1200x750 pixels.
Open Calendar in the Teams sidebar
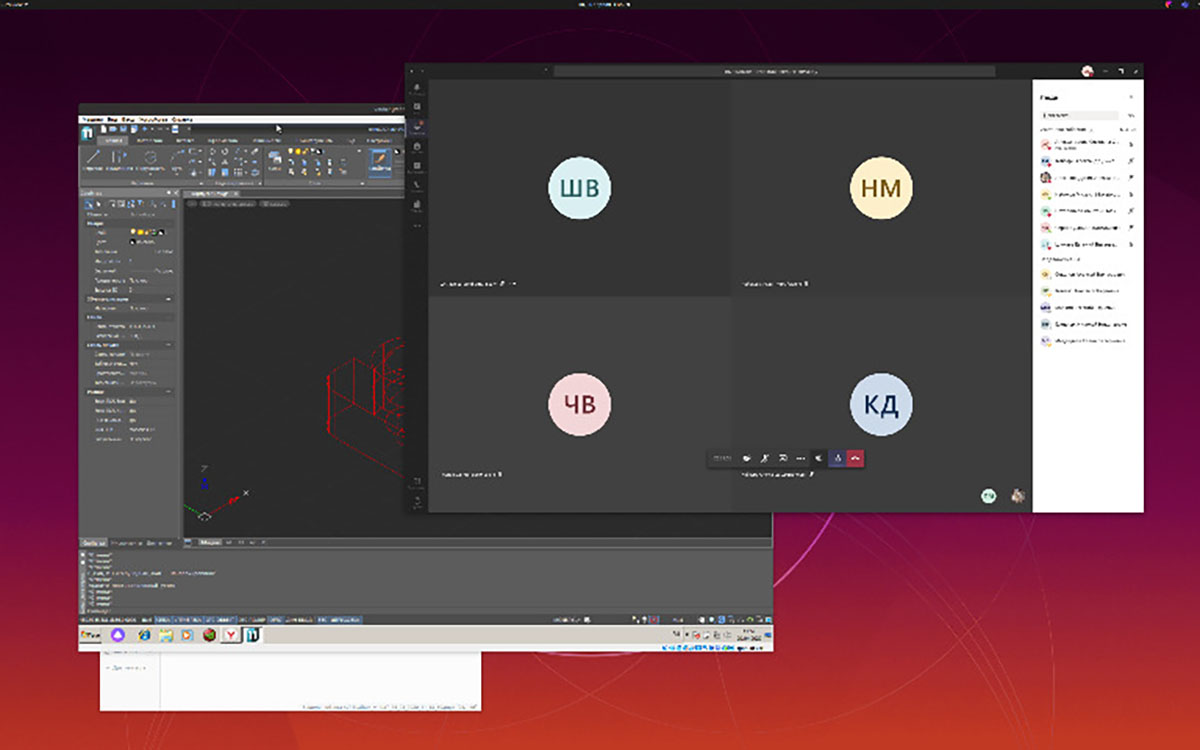click(417, 167)
